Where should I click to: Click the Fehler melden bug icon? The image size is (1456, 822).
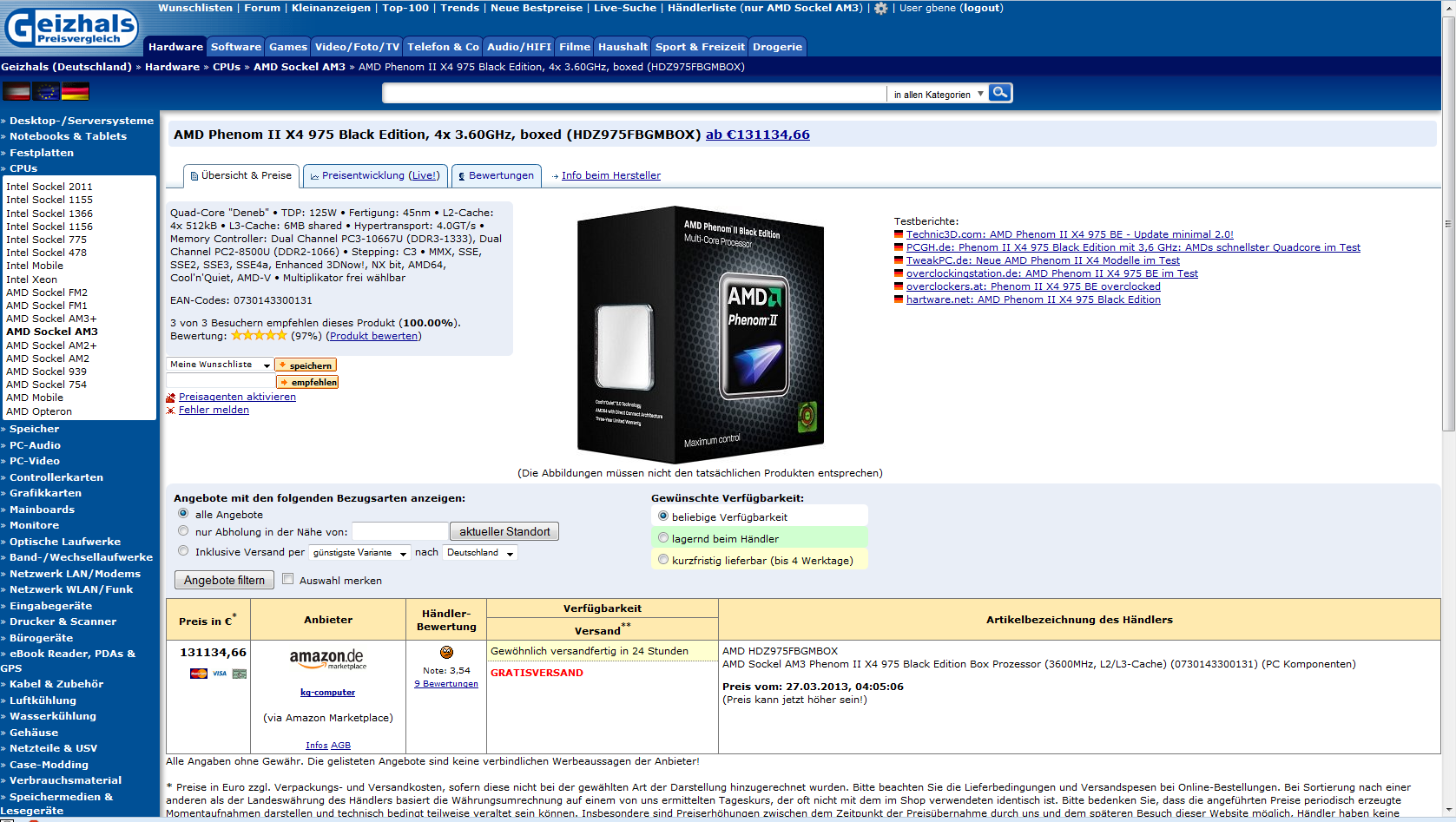pos(171,411)
